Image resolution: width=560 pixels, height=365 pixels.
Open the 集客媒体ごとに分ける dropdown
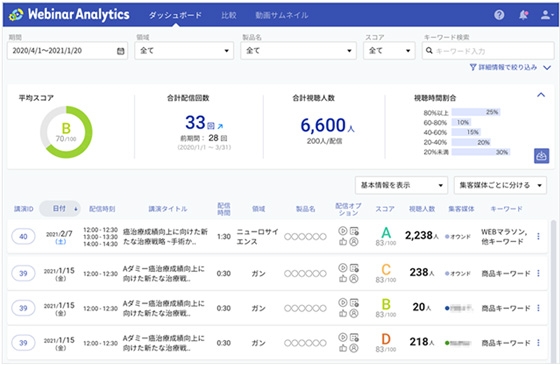[x=500, y=185]
